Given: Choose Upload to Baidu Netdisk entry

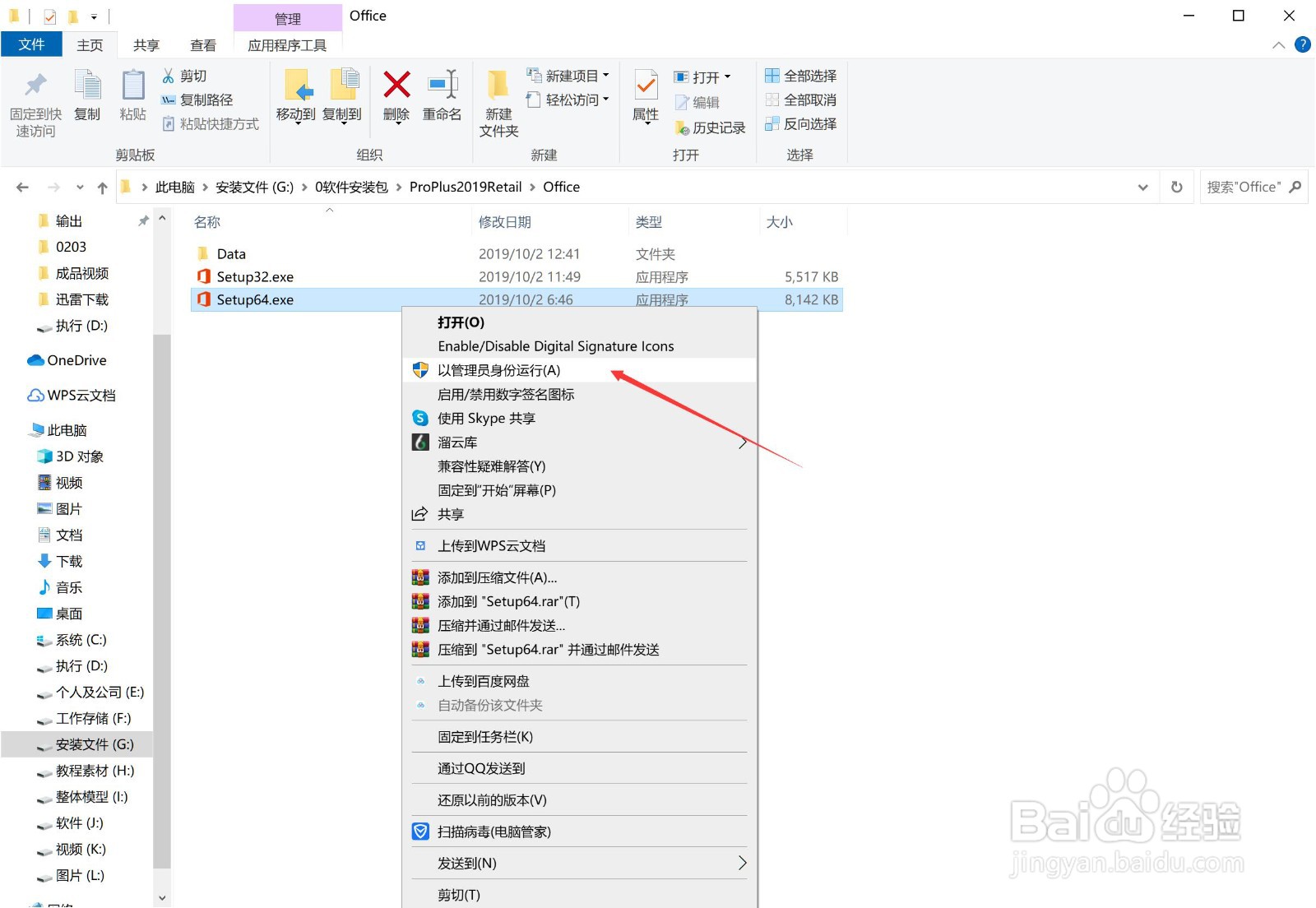Looking at the screenshot, I should point(579,681).
